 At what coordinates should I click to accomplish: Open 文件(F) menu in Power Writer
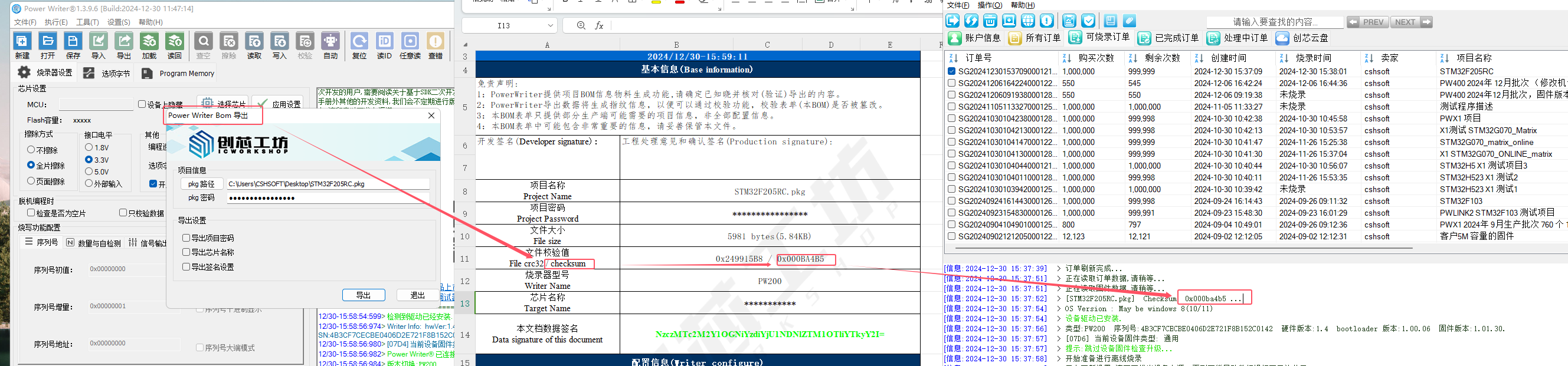pyautogui.click(x=25, y=22)
